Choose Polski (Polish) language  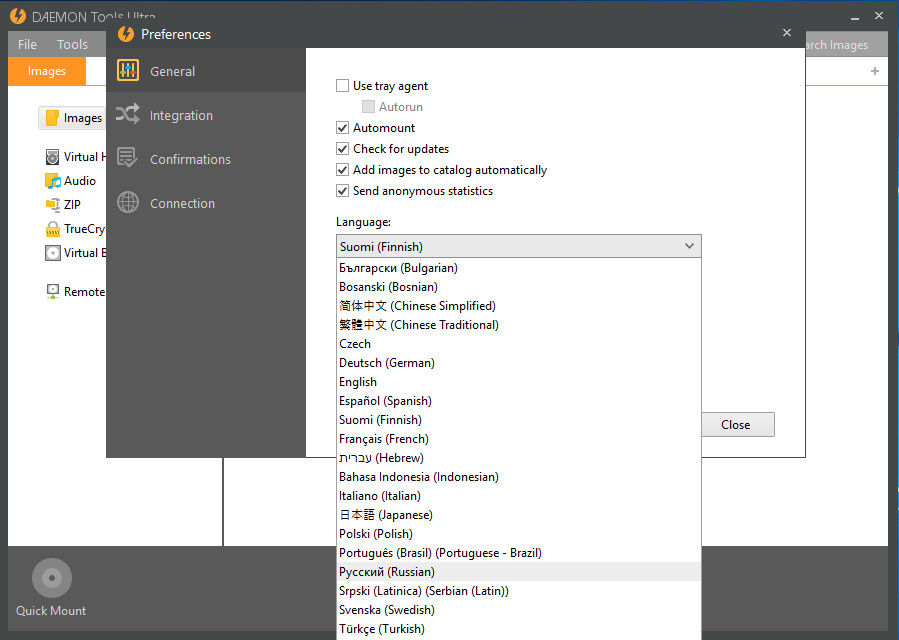pos(518,533)
